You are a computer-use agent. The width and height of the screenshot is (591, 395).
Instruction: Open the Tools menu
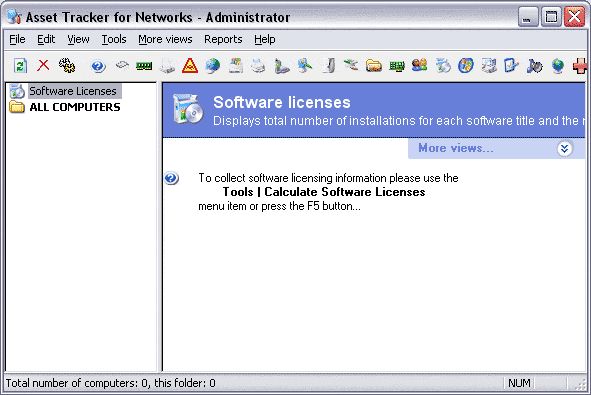[x=114, y=39]
